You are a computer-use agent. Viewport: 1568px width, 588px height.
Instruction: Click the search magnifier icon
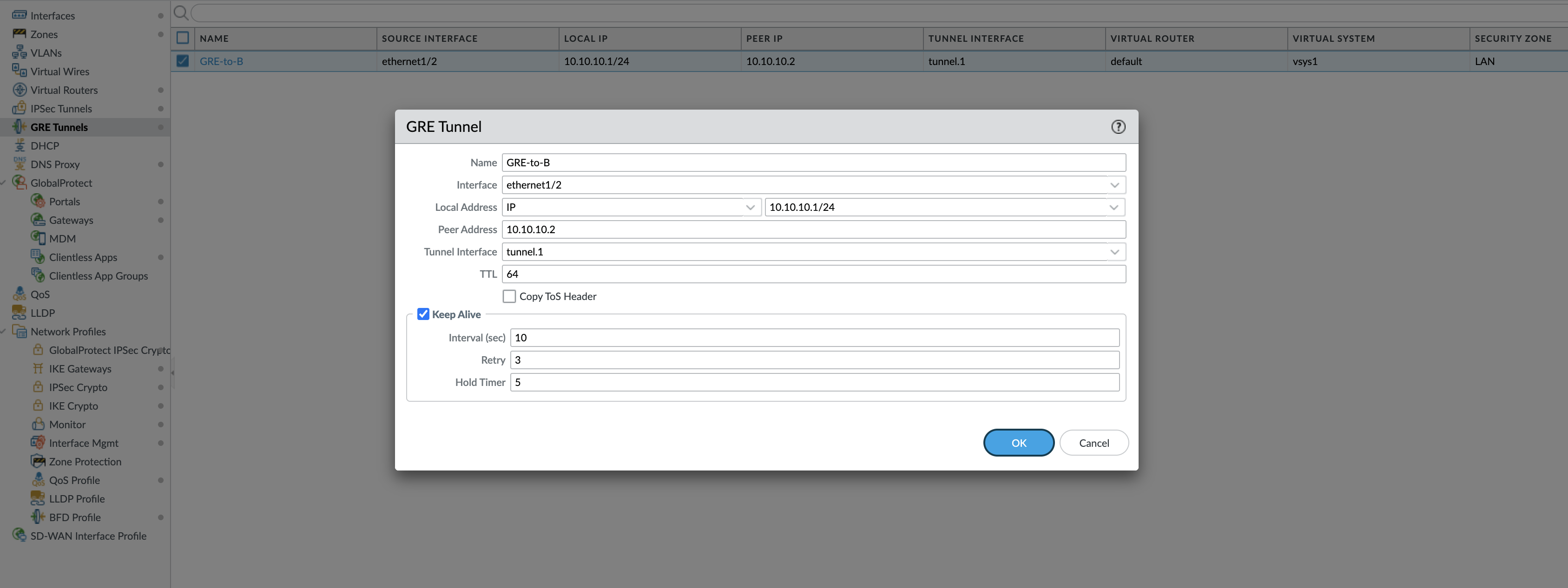[181, 12]
